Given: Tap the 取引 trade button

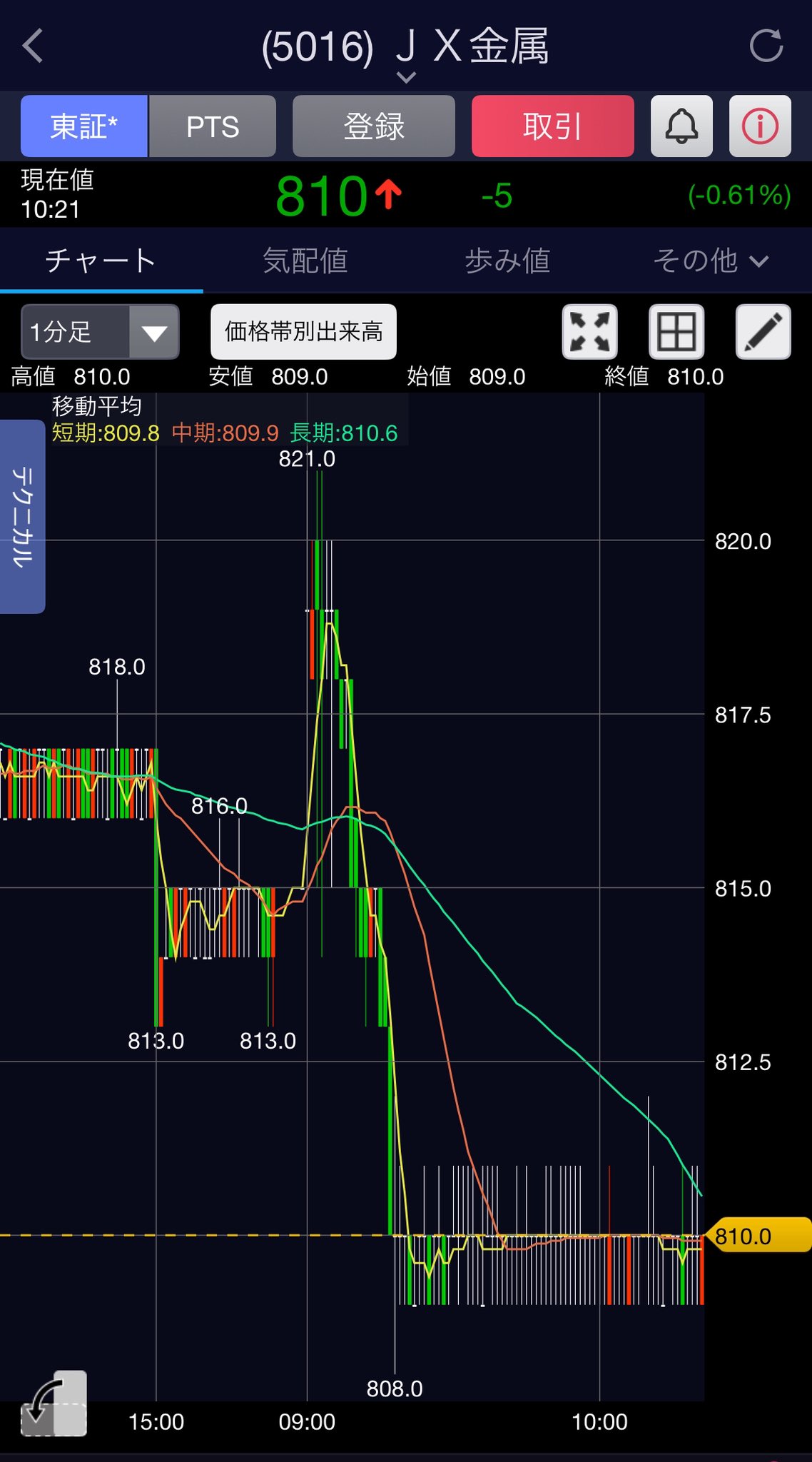Looking at the screenshot, I should coord(553,126).
